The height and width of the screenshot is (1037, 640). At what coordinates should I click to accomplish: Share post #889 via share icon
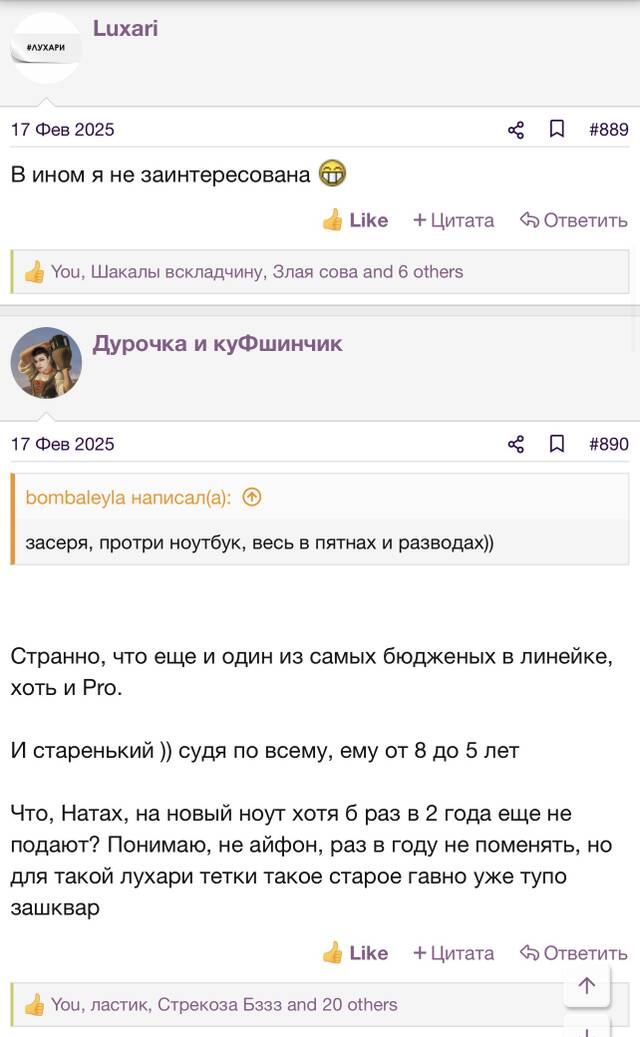click(516, 130)
